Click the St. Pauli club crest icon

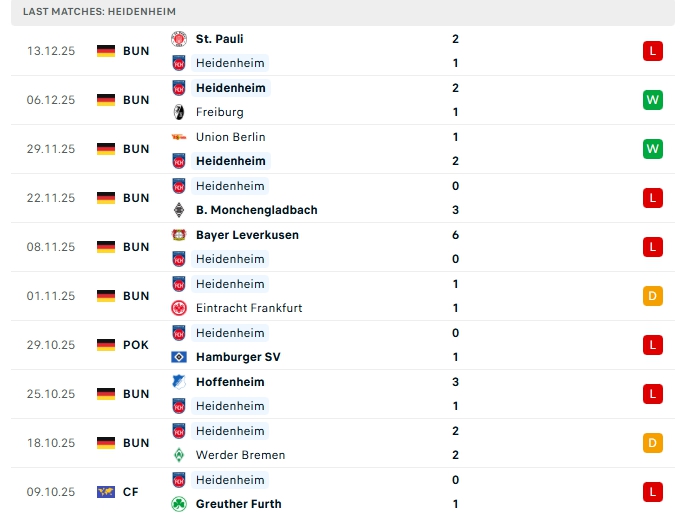point(179,39)
